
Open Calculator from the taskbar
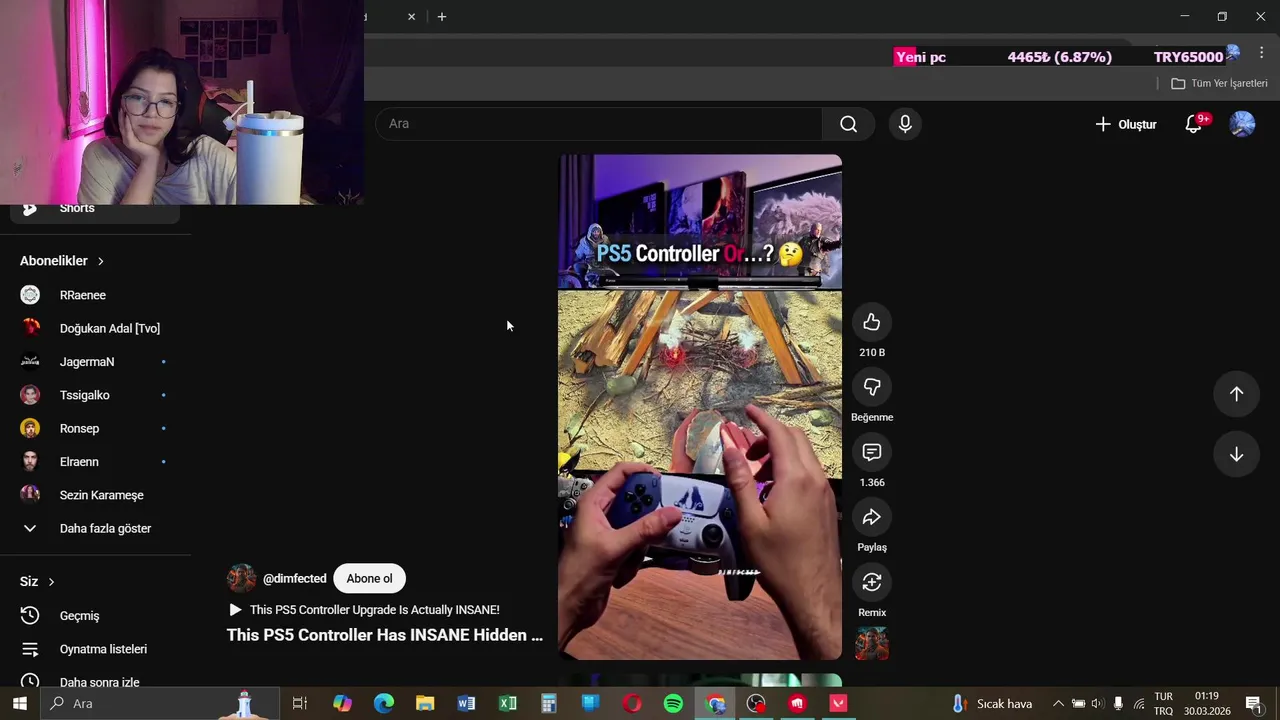pyautogui.click(x=549, y=704)
